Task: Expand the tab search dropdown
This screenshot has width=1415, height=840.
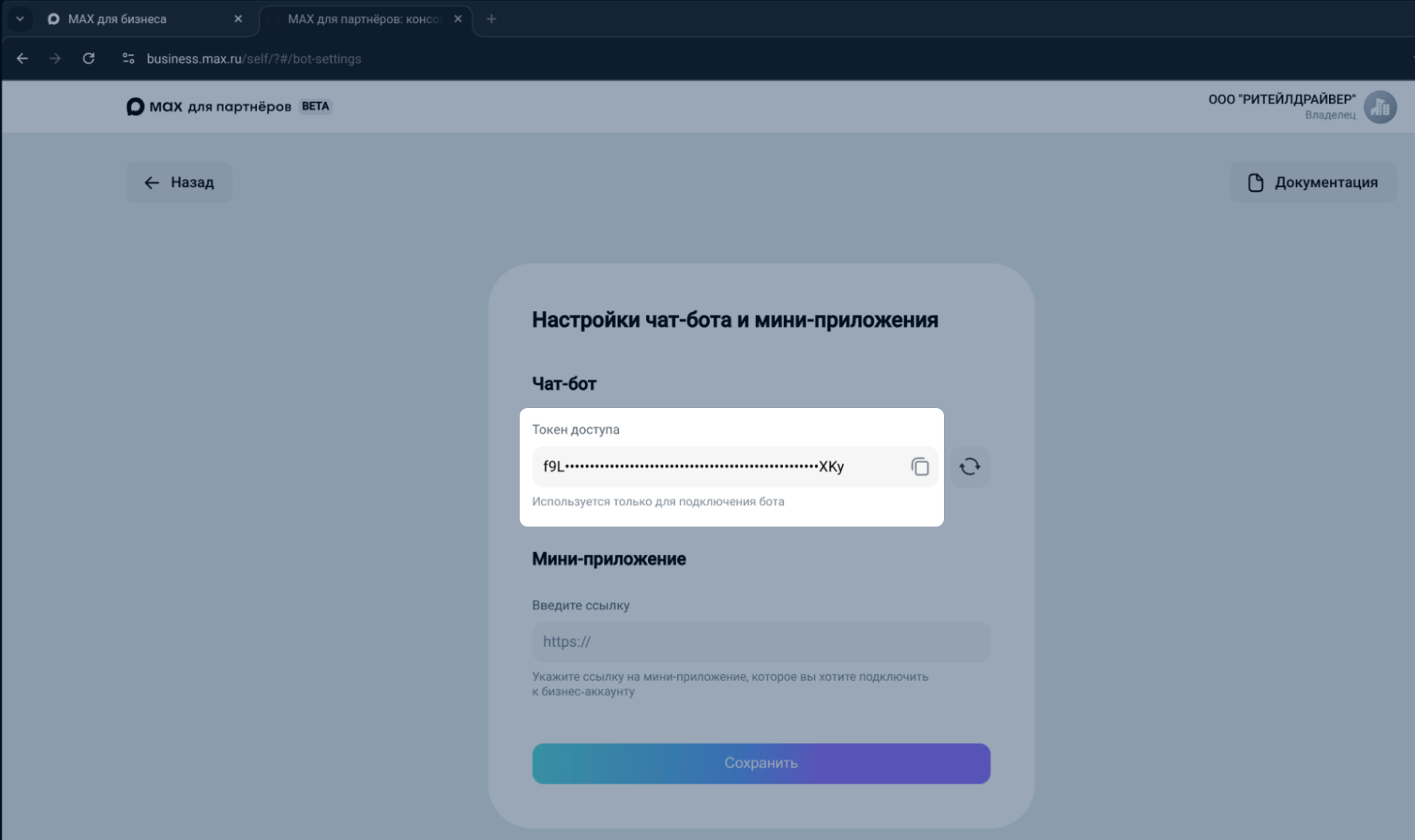Action: (x=20, y=19)
